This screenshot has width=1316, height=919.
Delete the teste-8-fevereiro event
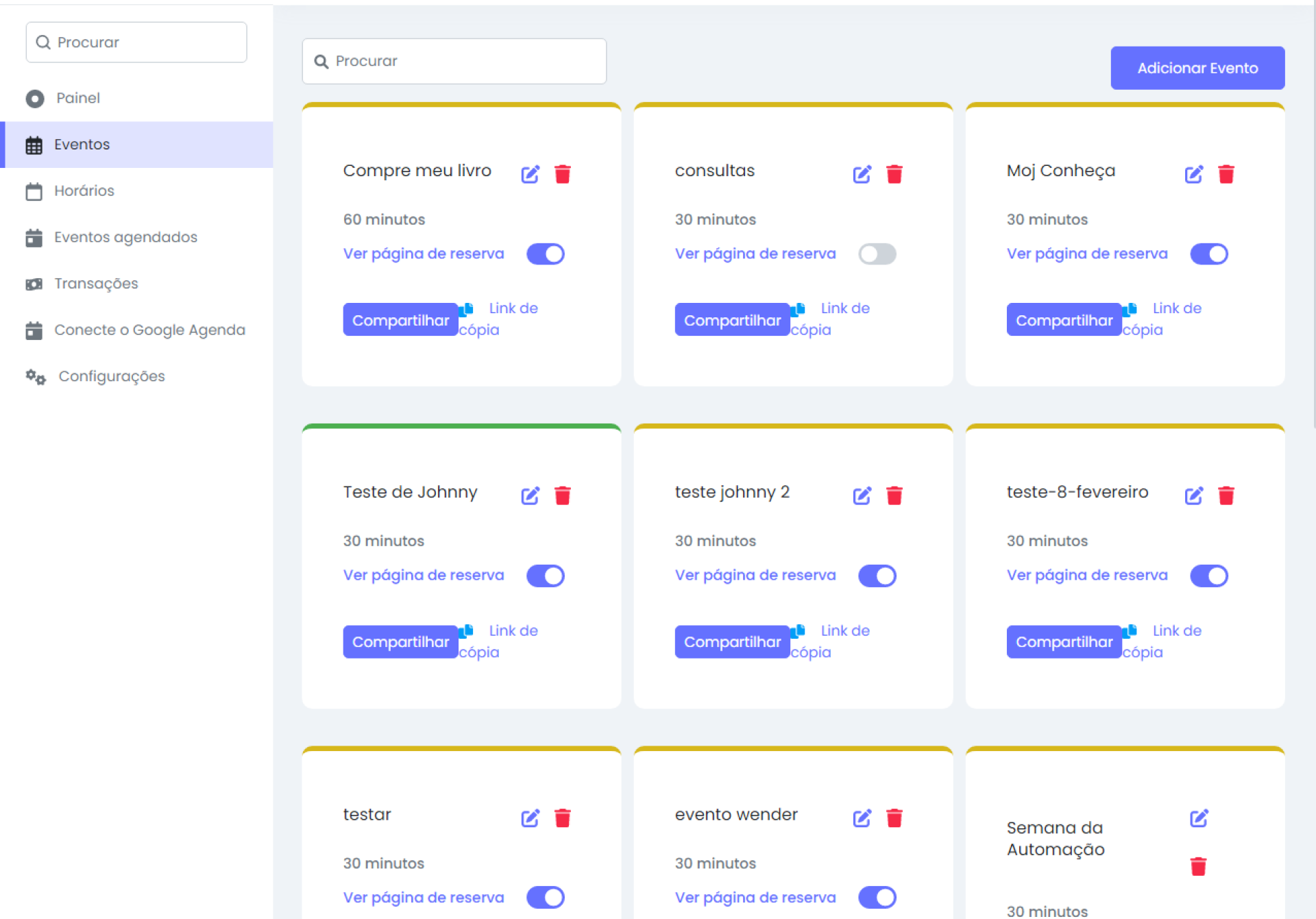pos(1226,495)
